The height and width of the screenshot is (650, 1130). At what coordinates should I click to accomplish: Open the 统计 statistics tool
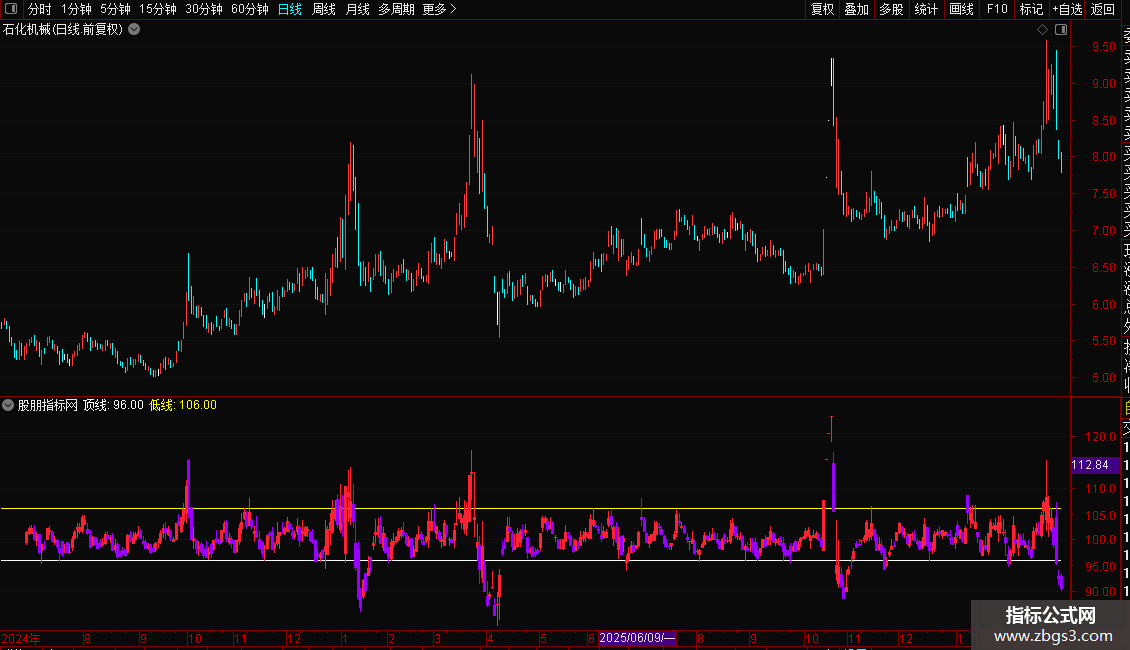pyautogui.click(x=926, y=9)
